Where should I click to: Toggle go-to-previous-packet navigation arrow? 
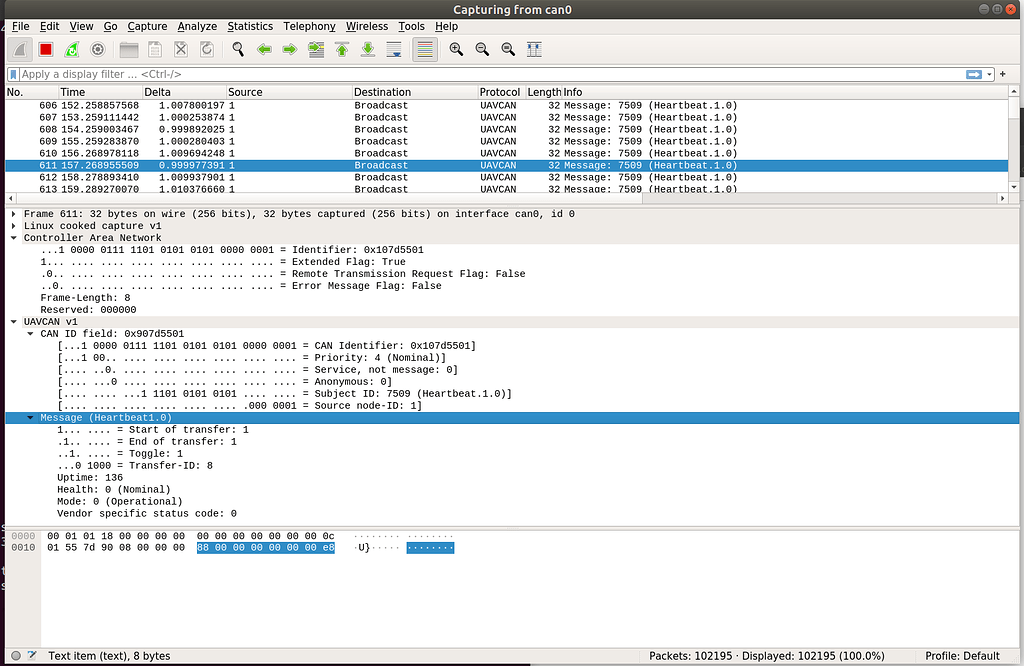pos(264,49)
